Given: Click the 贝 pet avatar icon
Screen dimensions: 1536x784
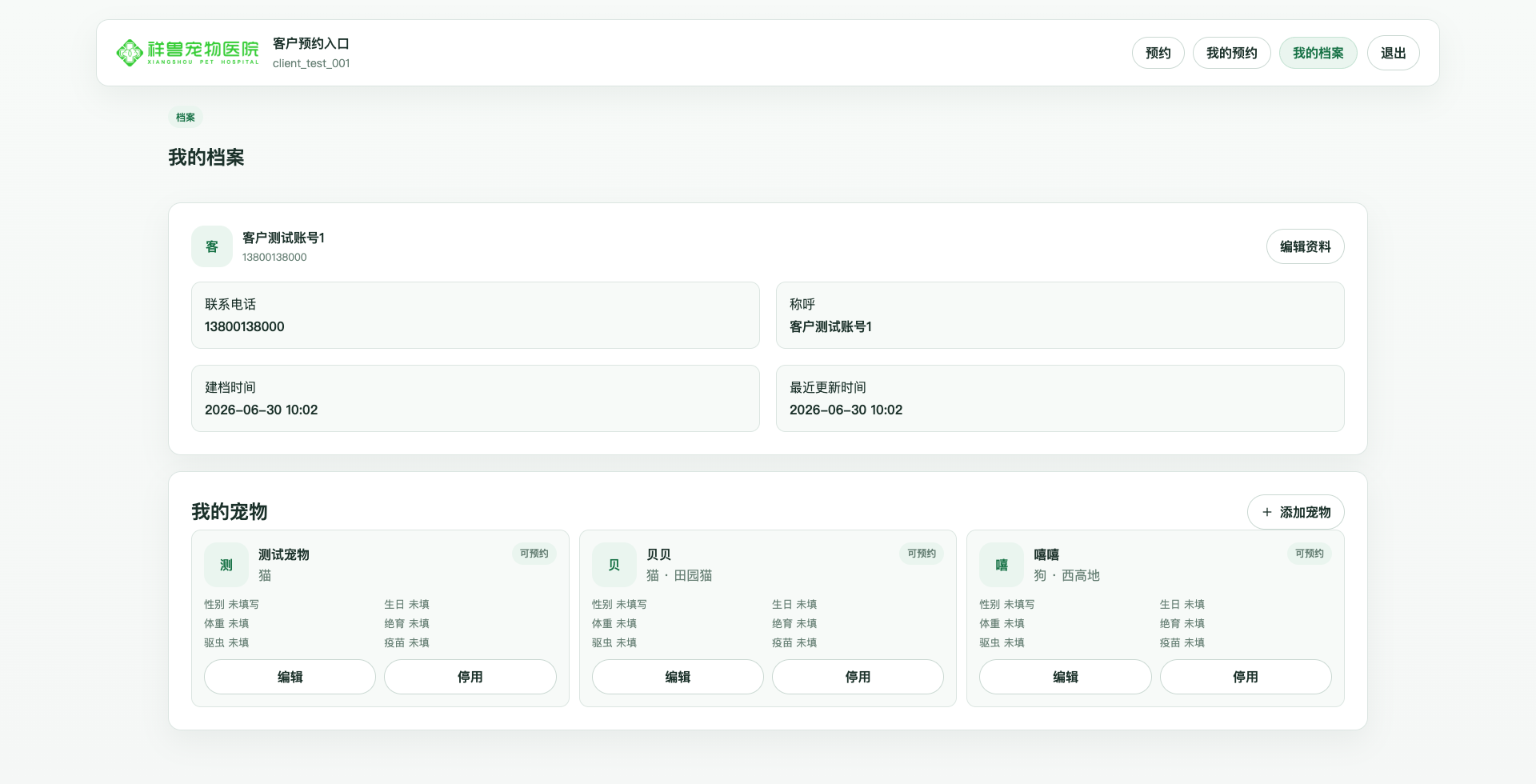Looking at the screenshot, I should pos(614,565).
